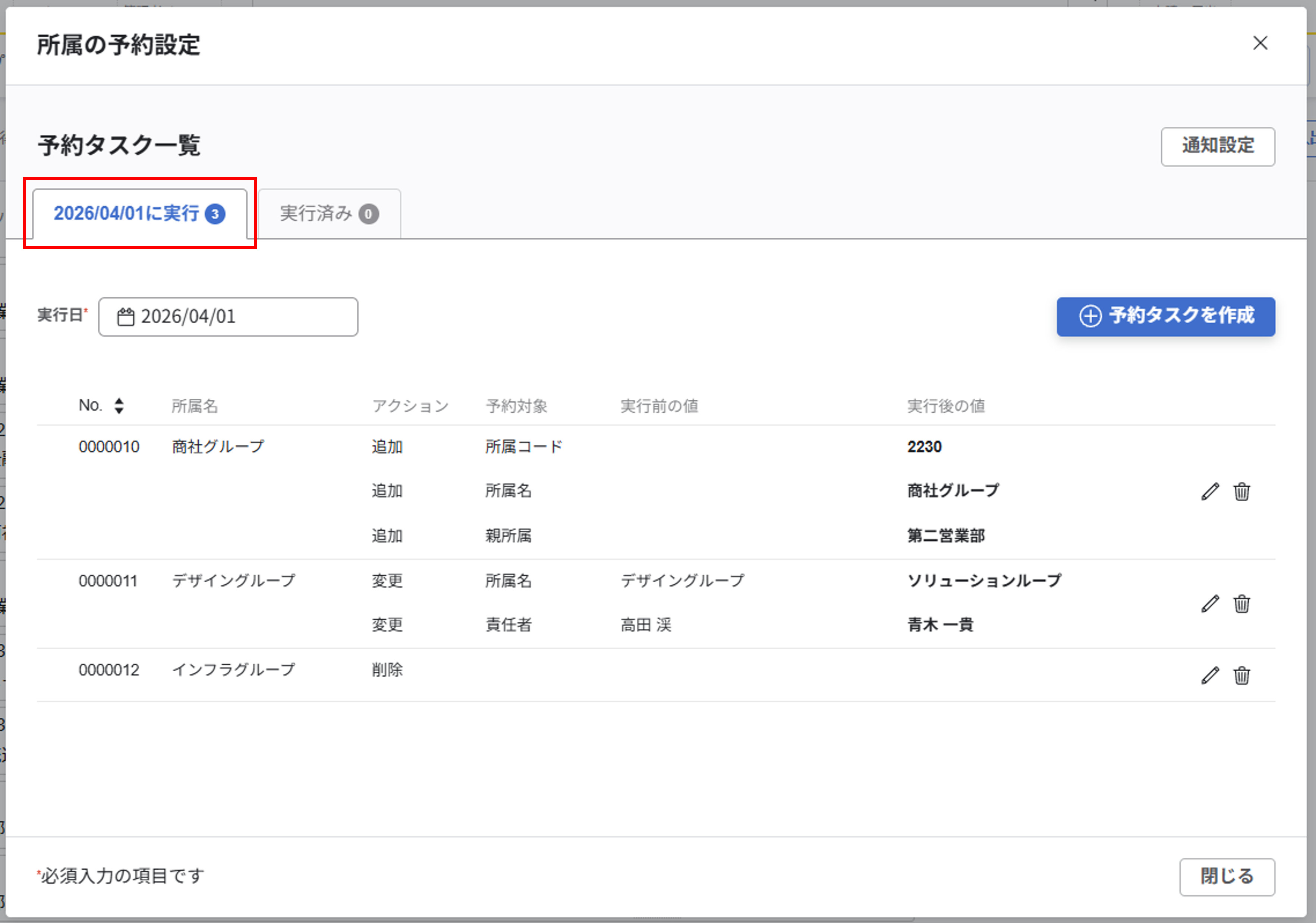This screenshot has height=923, width=1316.
Task: Click the calendar icon in 実行日 field
Action: coord(126,317)
